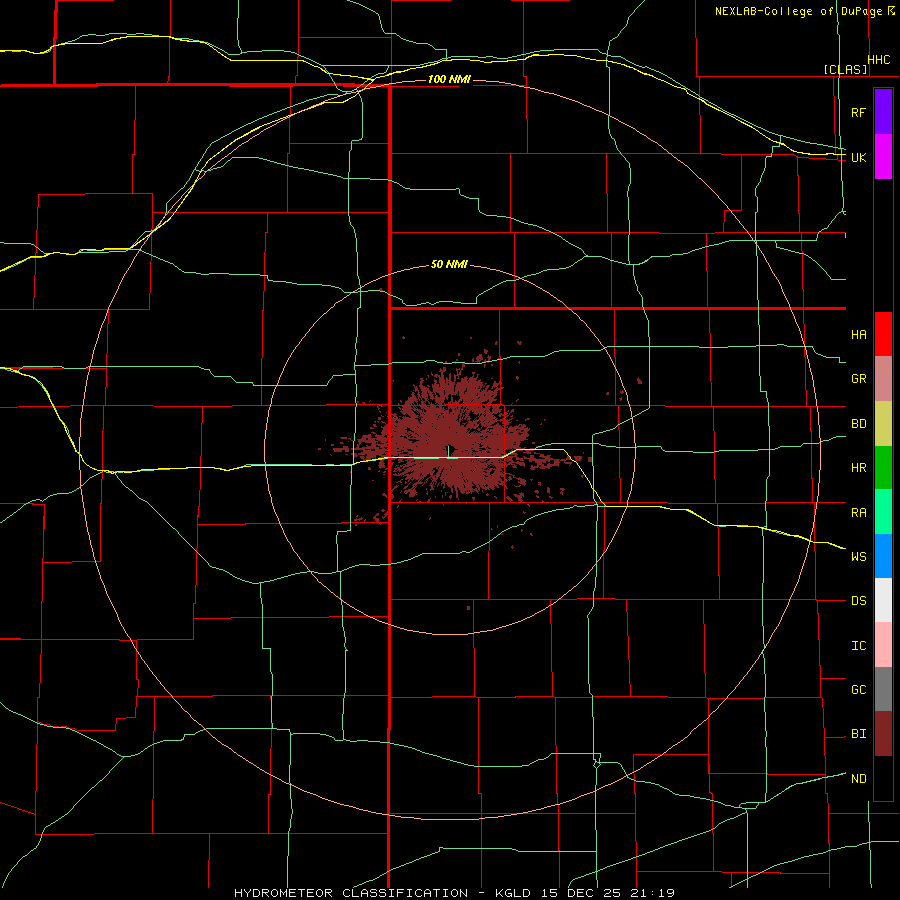The image size is (900, 900).
Task: Click the WS legend label
Action: pos(858,557)
